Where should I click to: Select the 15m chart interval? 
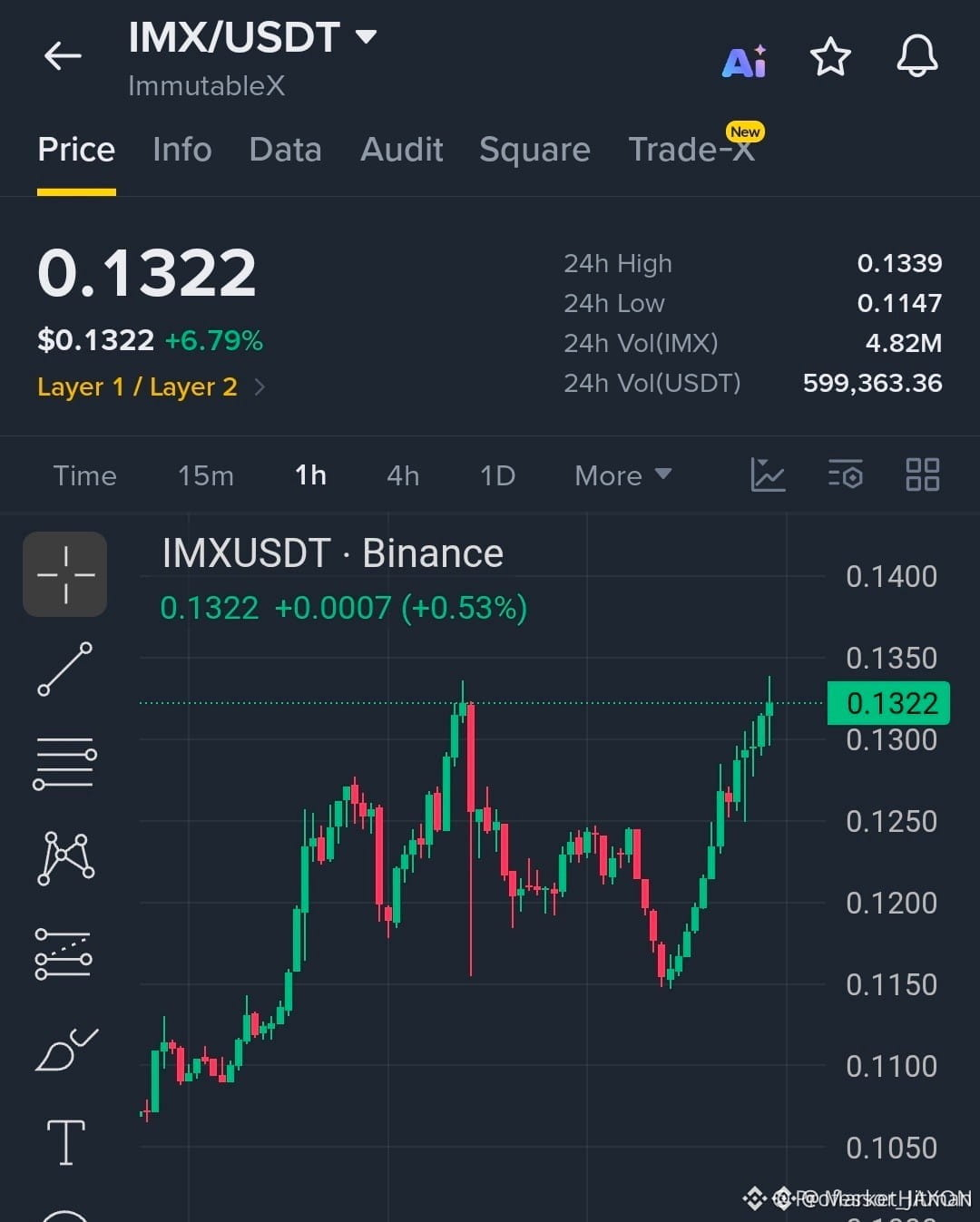click(206, 475)
